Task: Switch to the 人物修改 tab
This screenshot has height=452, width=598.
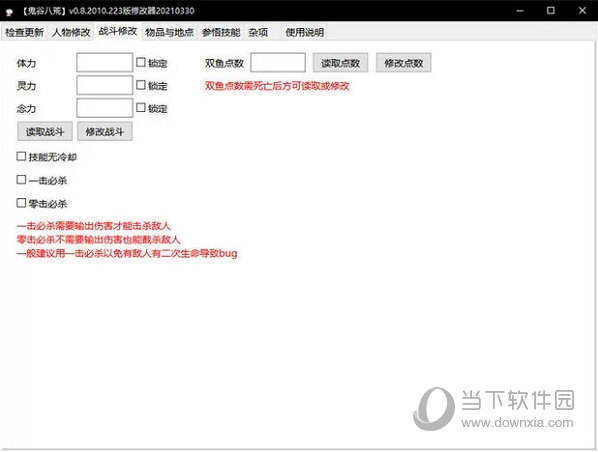Action: (71, 32)
